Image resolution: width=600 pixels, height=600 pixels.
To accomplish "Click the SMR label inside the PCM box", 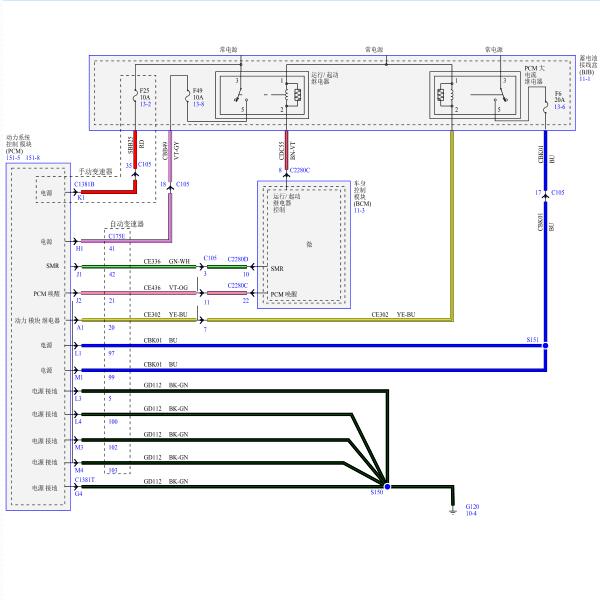I will [x=53, y=266].
